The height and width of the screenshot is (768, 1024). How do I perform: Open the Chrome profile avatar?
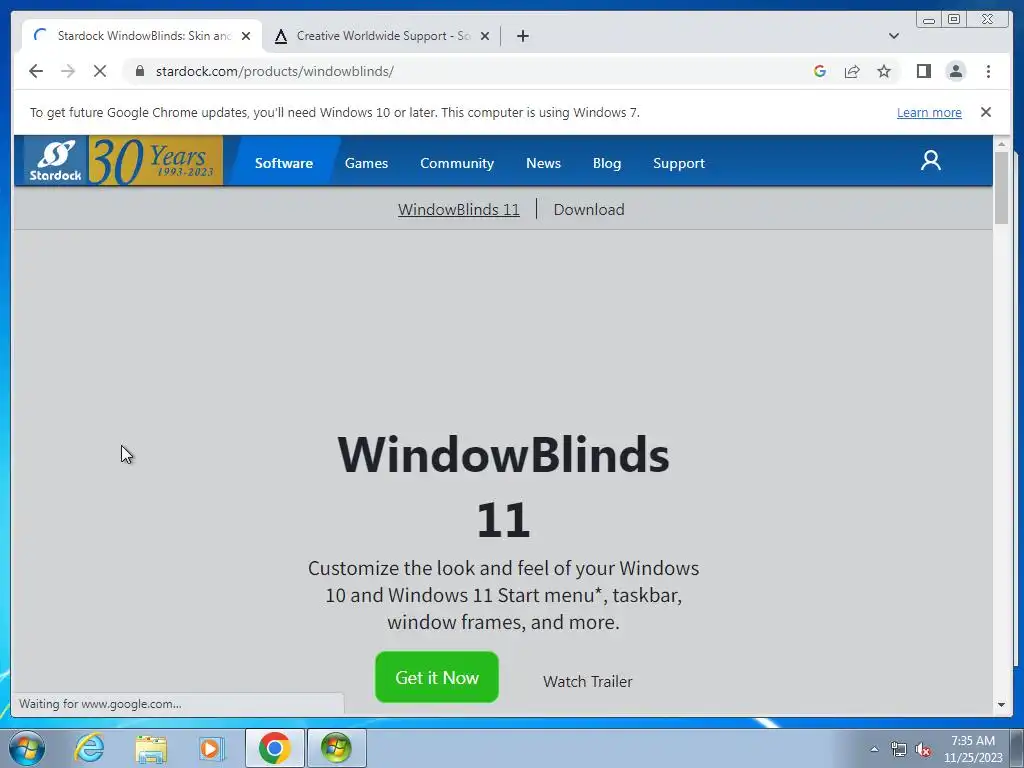point(955,71)
